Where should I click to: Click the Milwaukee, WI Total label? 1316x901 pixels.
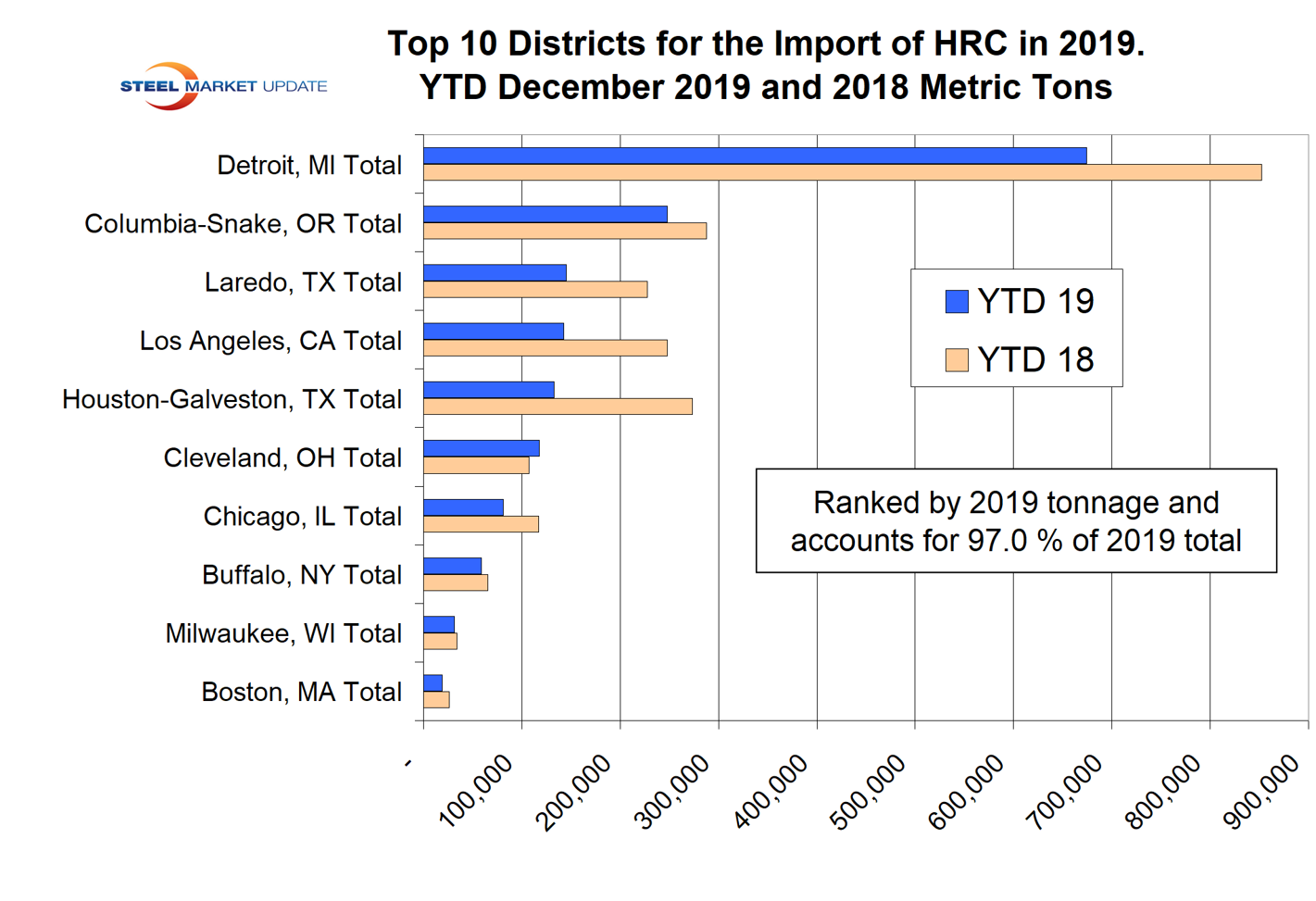point(283,633)
